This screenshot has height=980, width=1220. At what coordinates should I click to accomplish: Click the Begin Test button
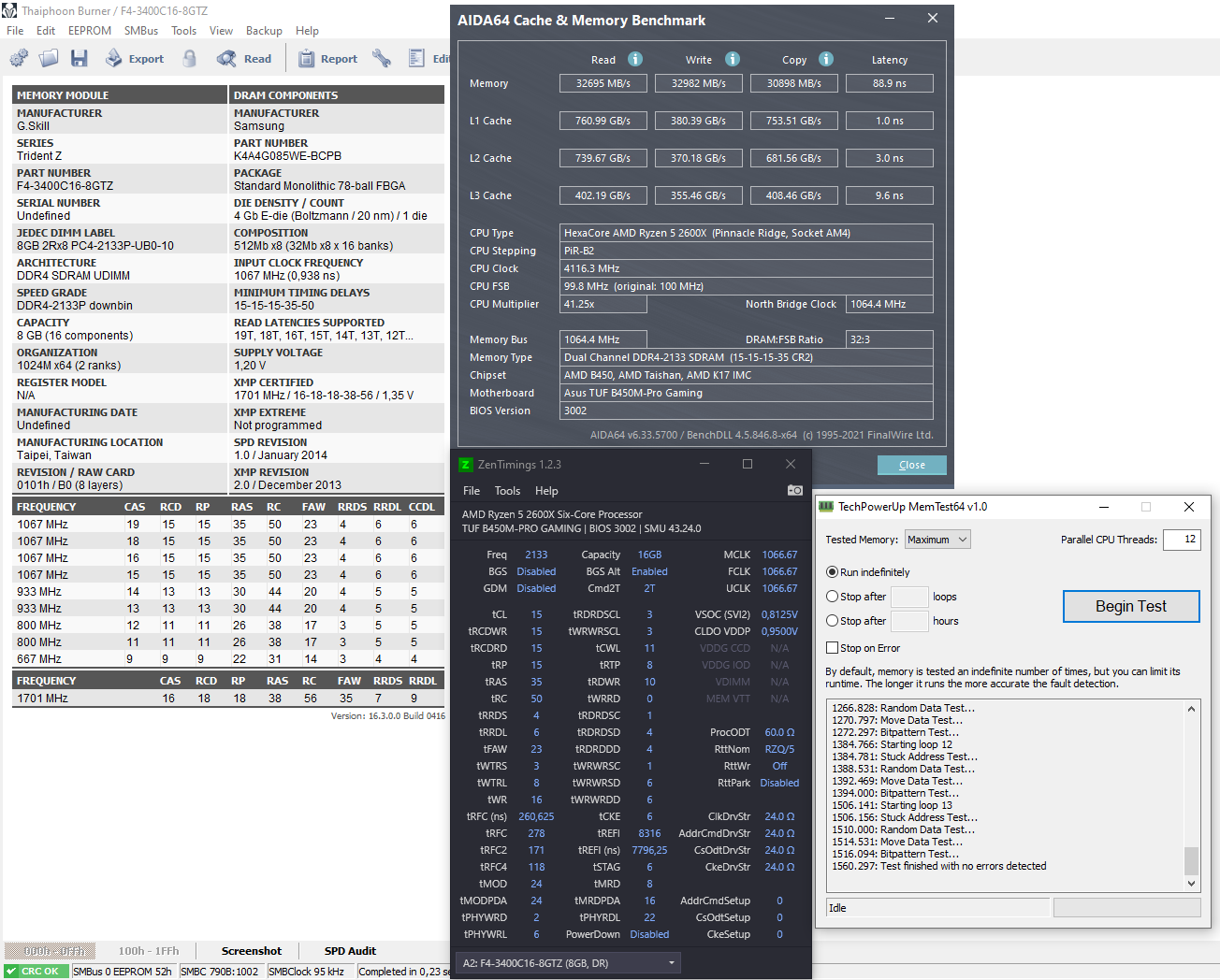point(1131,607)
